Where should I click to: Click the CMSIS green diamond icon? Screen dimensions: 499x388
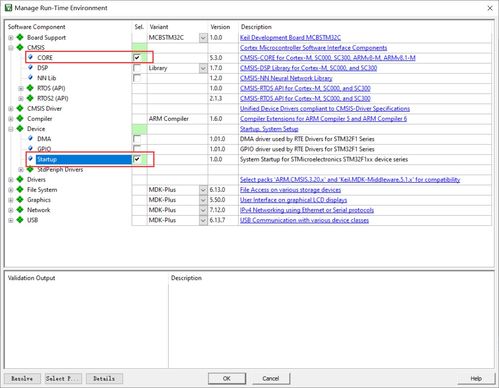coord(20,47)
